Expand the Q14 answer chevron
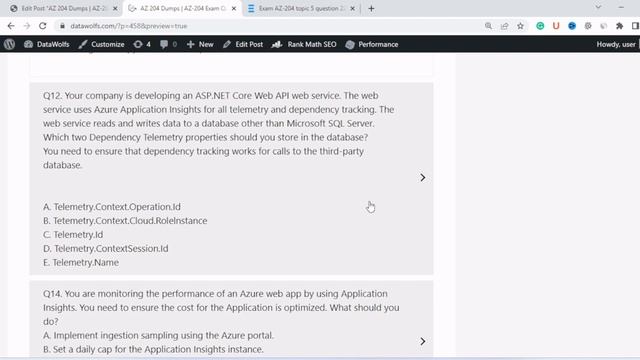This screenshot has width=640, height=360. (x=422, y=341)
